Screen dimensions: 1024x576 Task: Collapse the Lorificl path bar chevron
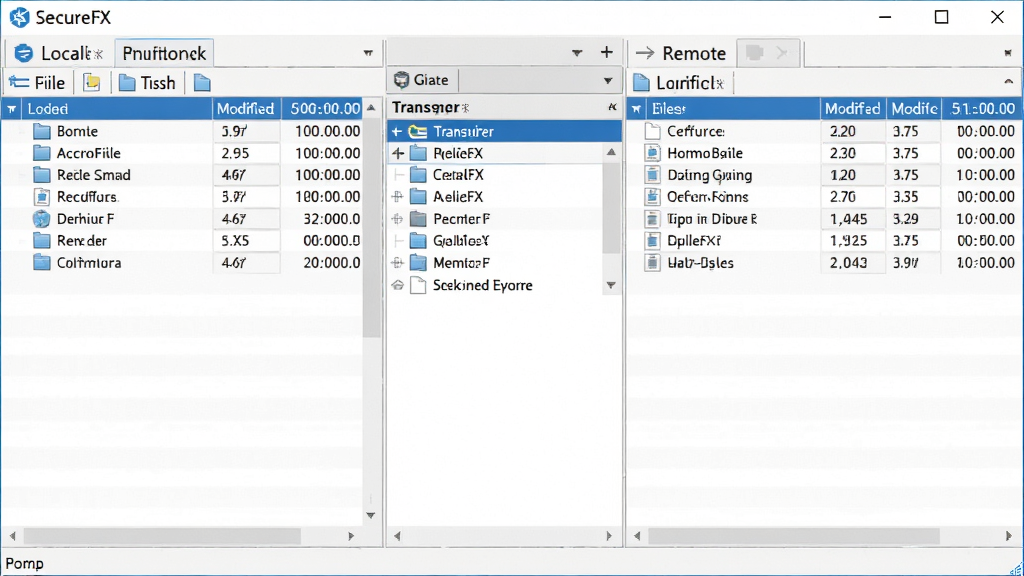[1008, 82]
